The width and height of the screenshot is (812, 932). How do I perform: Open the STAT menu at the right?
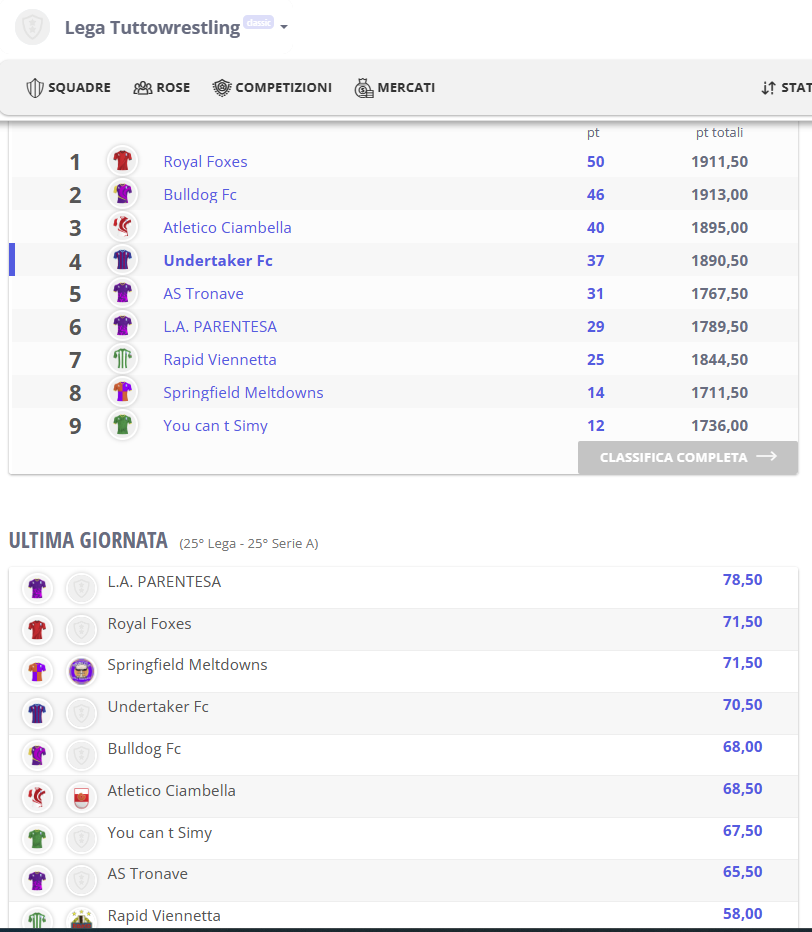[786, 87]
